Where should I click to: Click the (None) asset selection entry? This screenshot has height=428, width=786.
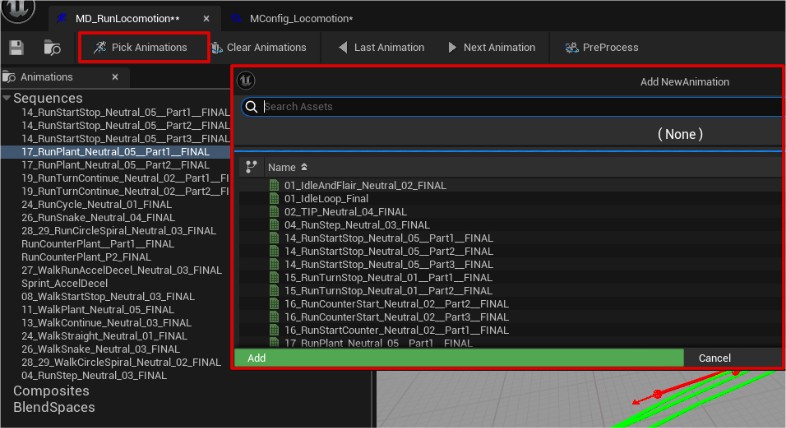(x=680, y=134)
